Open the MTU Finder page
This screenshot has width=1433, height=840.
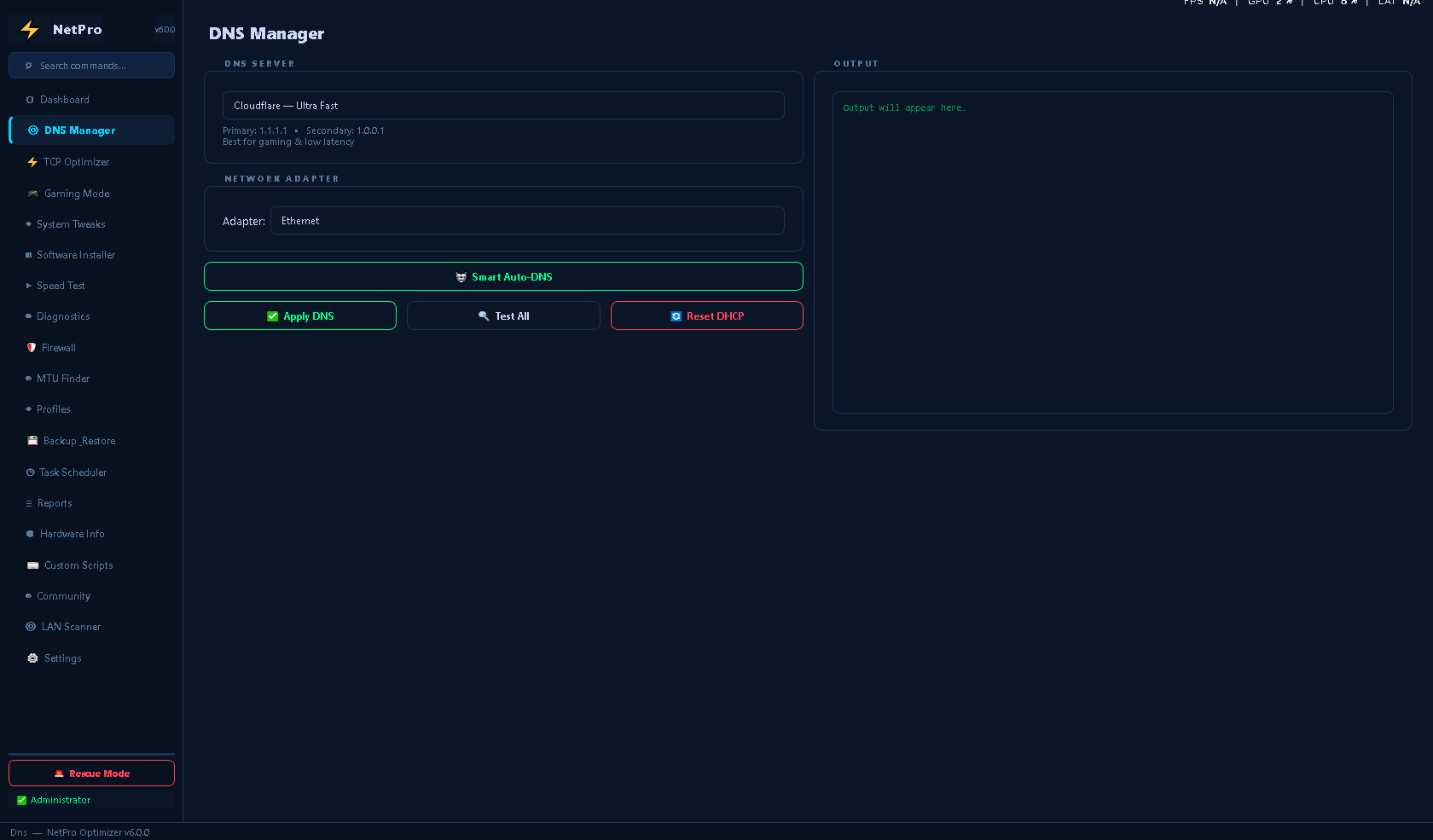coord(91,379)
